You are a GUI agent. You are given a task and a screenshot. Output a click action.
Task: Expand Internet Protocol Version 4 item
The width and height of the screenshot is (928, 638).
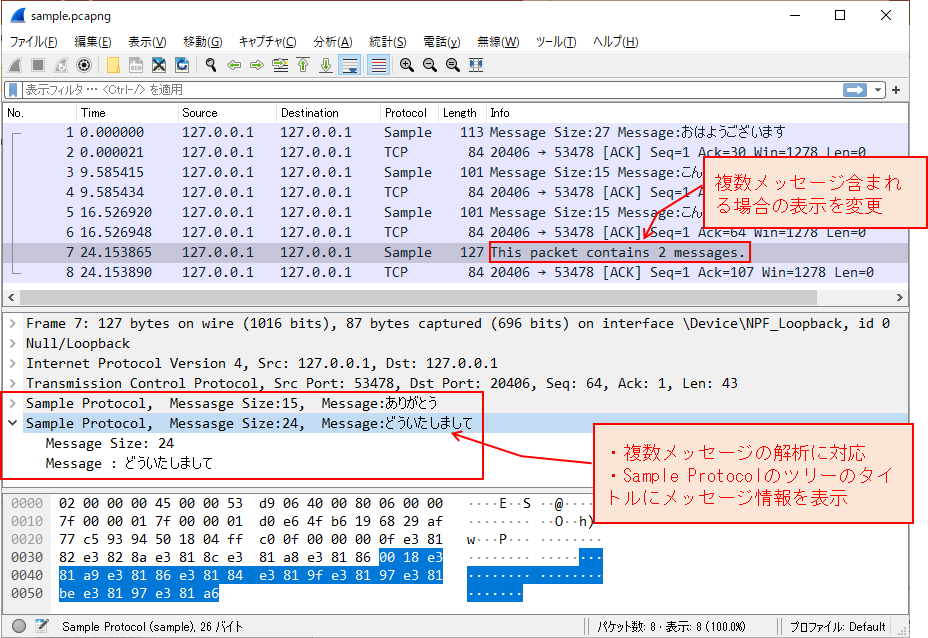tap(12, 363)
